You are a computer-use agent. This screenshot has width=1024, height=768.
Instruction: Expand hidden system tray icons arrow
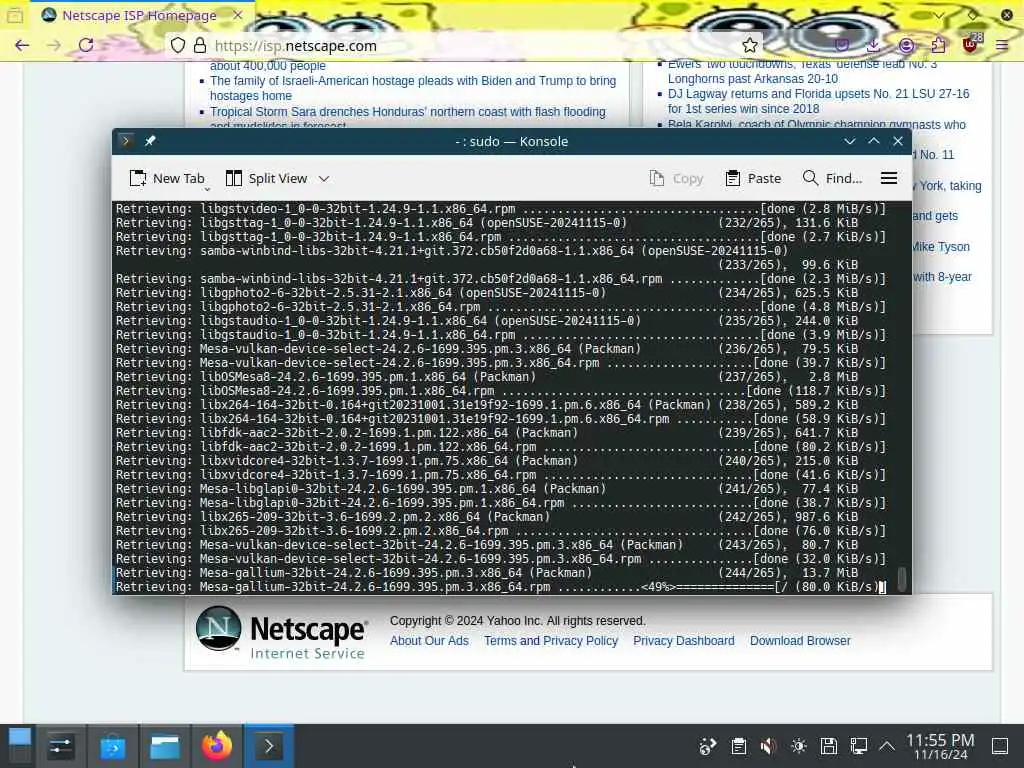(x=886, y=746)
